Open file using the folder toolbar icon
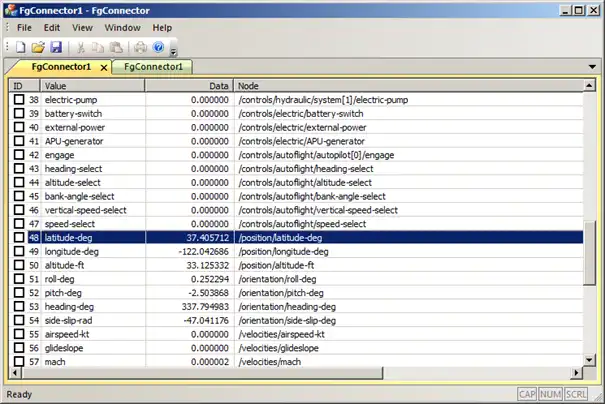The width and height of the screenshot is (605, 404). [x=38, y=47]
